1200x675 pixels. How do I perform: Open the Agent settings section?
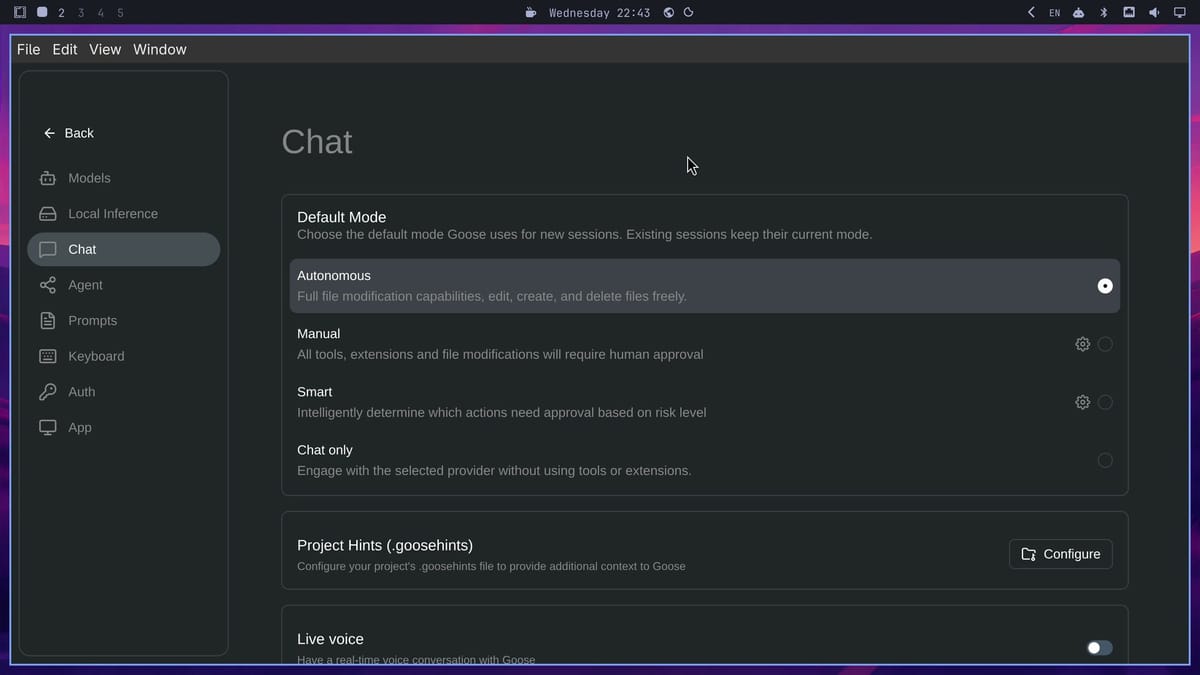pos(124,285)
